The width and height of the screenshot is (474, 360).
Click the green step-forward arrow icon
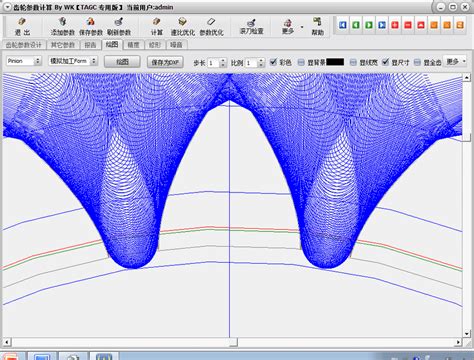click(369, 25)
